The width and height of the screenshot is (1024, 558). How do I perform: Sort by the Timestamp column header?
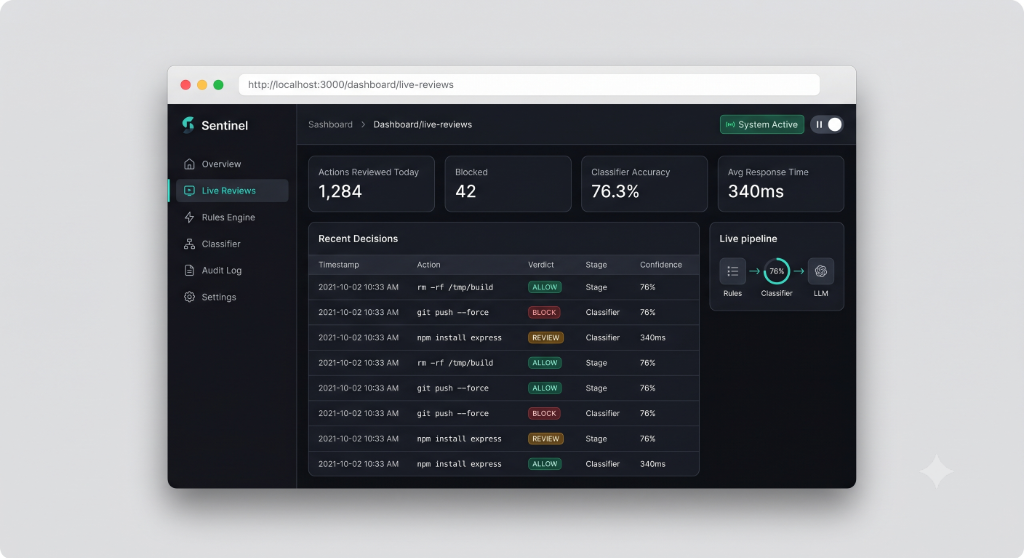coord(339,265)
